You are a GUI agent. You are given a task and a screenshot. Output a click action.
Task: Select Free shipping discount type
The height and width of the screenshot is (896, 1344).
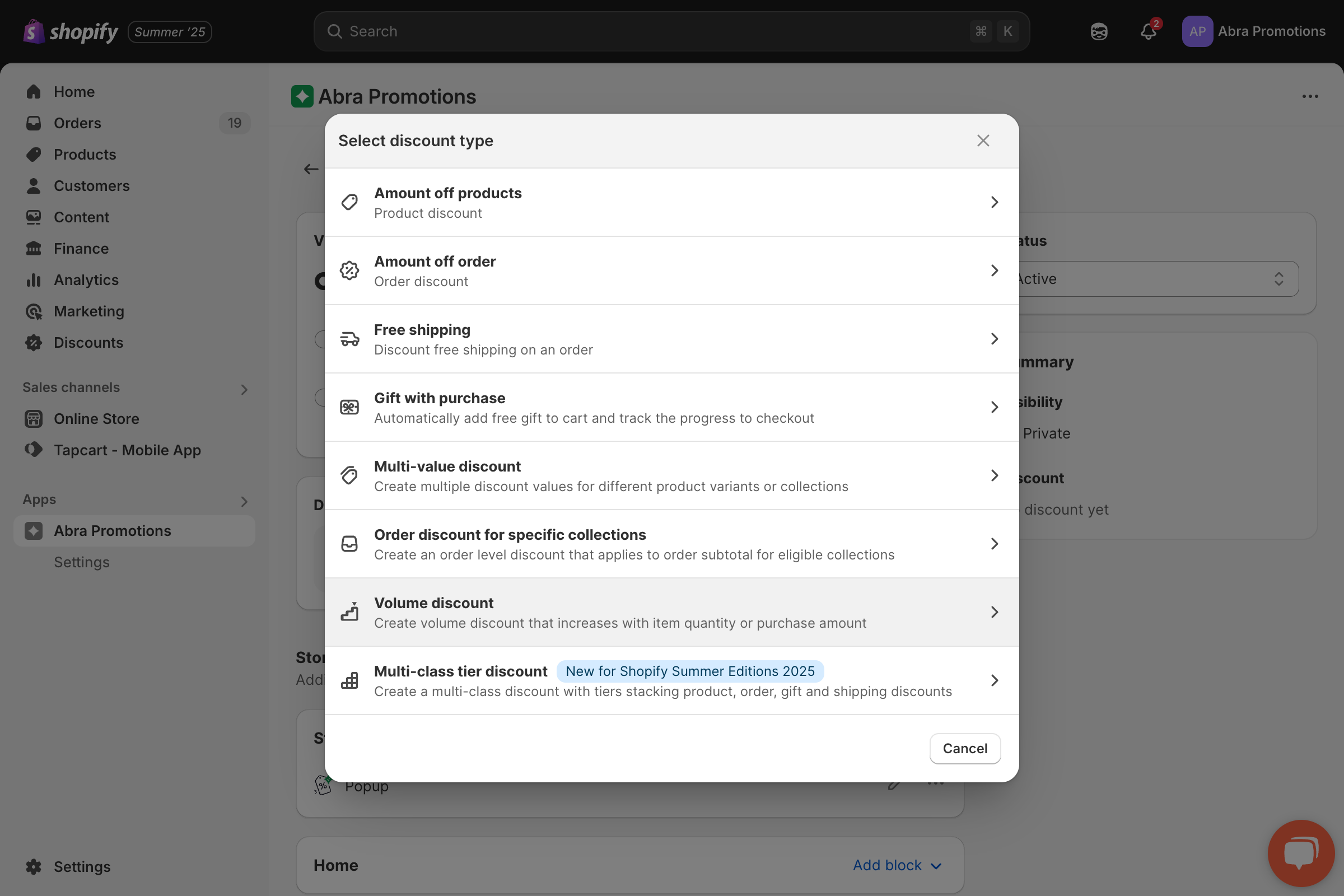click(671, 339)
